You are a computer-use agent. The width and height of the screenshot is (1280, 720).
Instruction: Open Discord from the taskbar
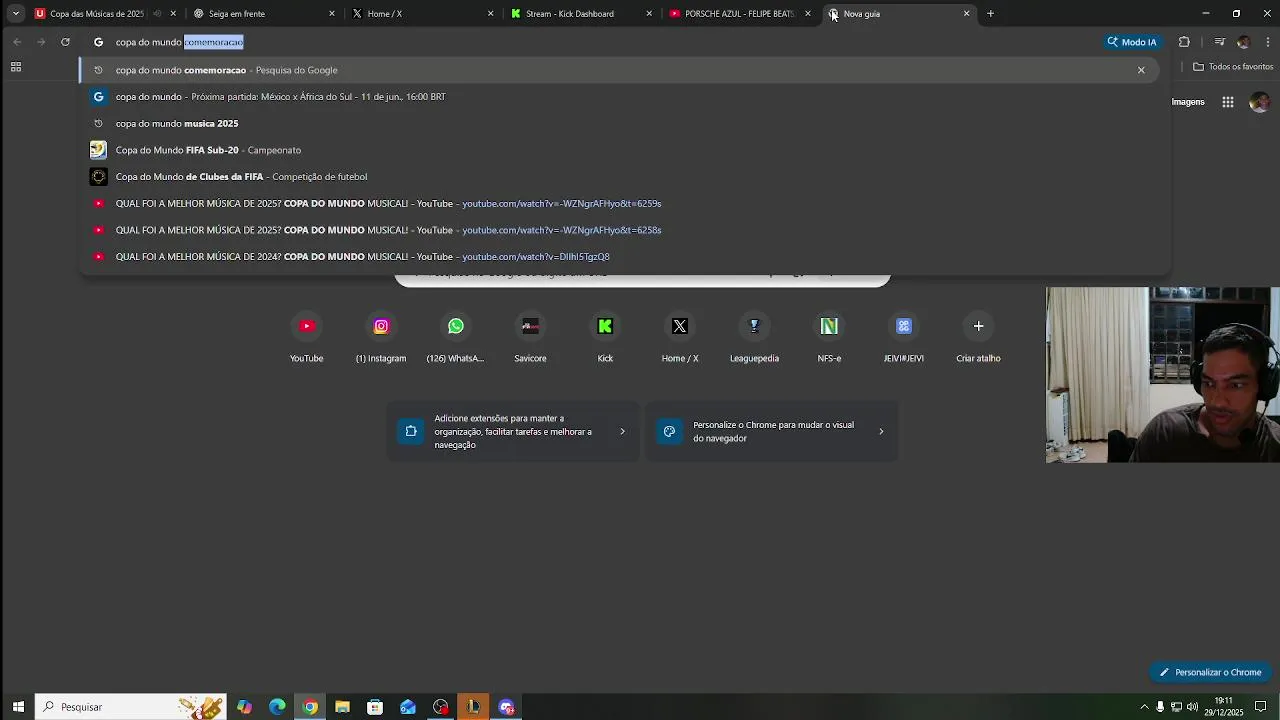click(506, 707)
